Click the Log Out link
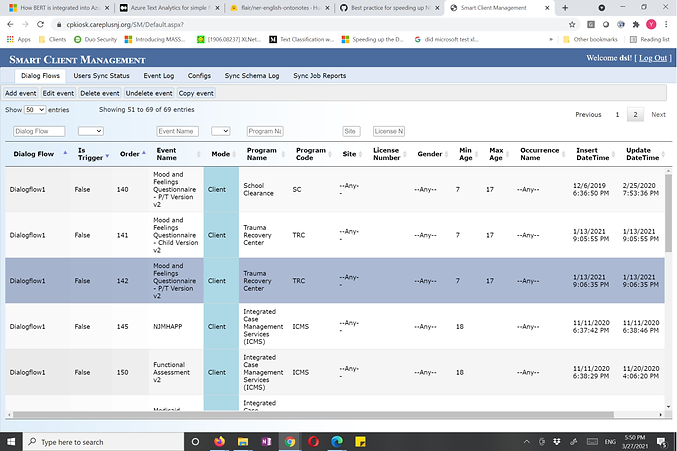 (654, 58)
